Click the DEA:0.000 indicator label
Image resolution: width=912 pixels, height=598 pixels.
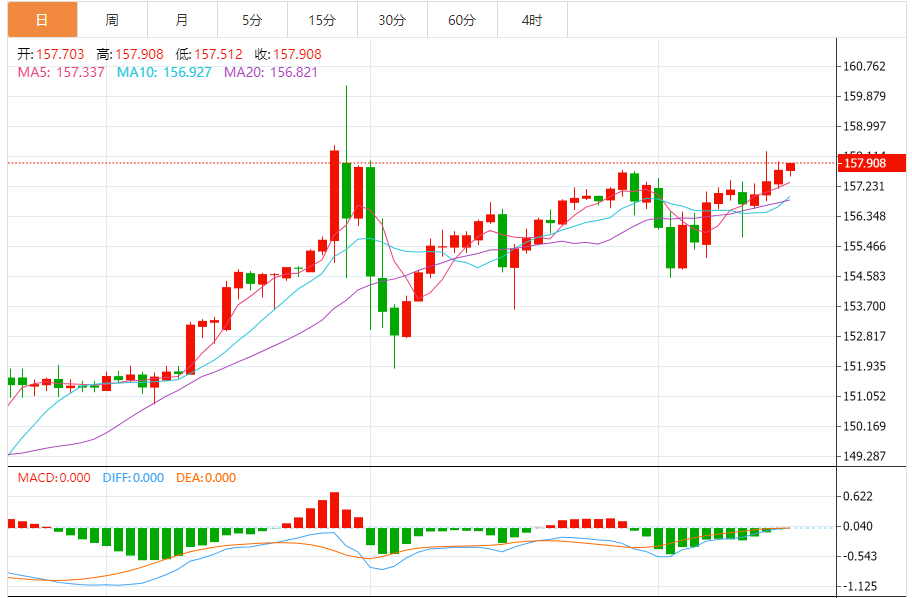coord(206,478)
